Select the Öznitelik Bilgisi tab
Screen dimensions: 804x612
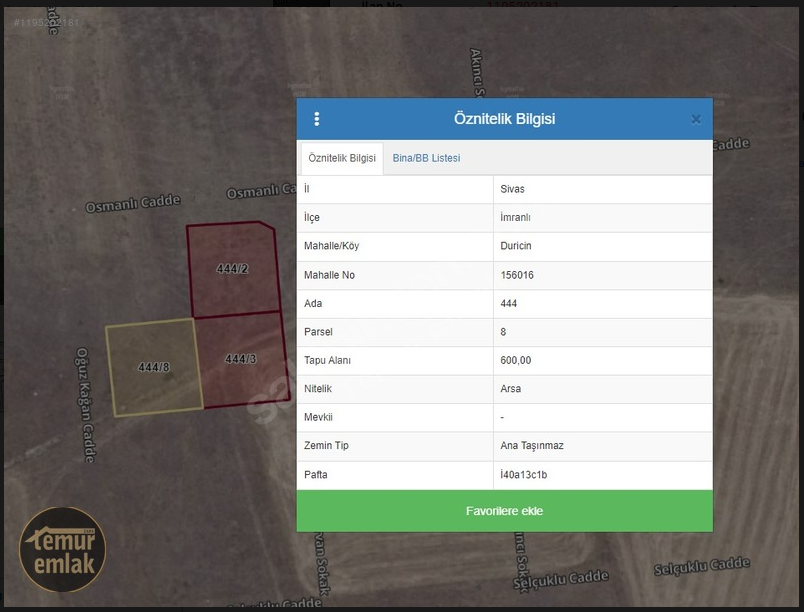pyautogui.click(x=342, y=158)
